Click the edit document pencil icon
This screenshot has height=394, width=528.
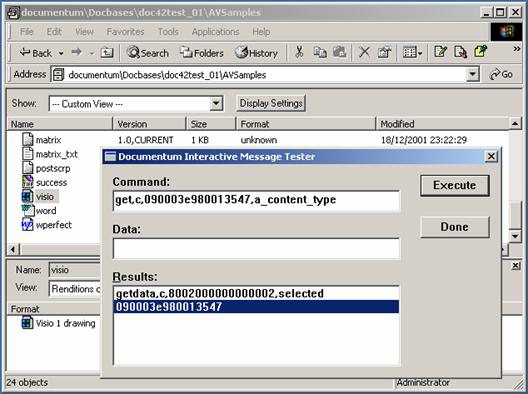[x=440, y=52]
